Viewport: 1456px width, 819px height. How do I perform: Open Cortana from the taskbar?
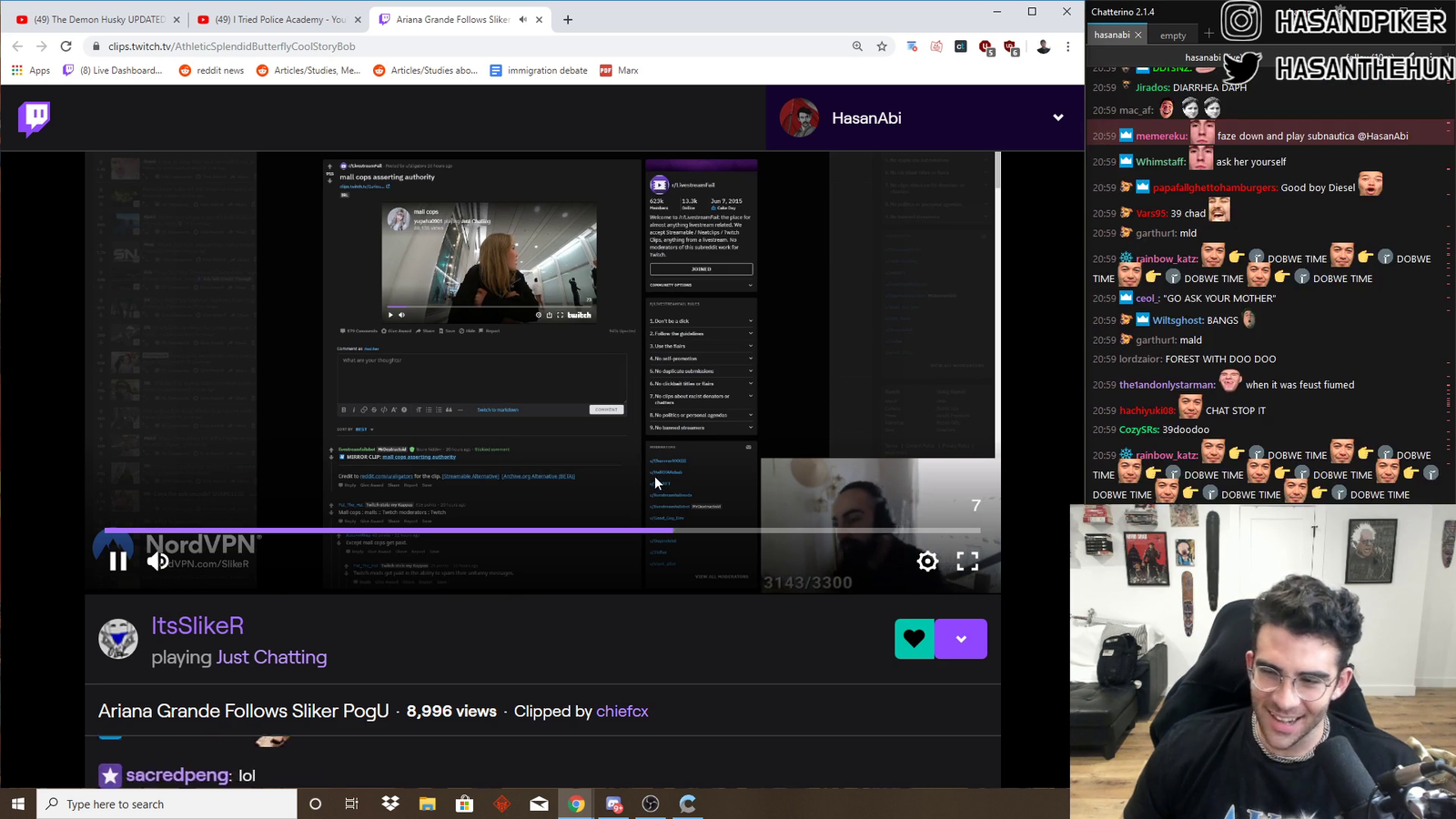pos(315,804)
